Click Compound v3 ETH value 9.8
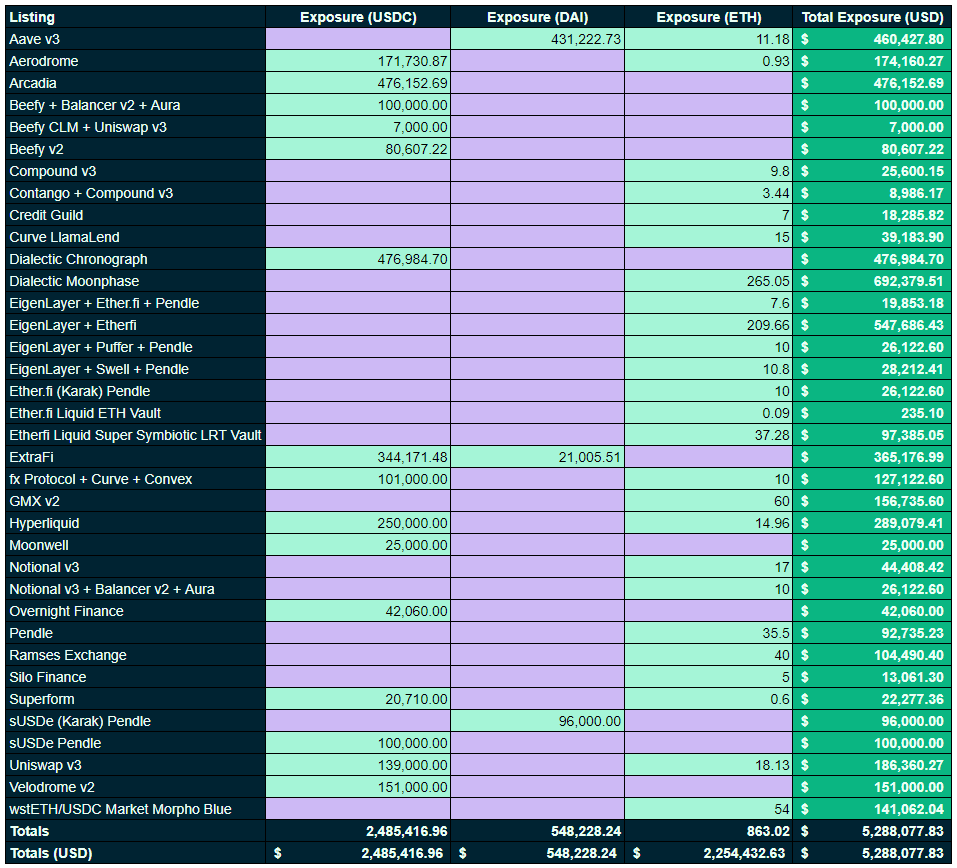 (709, 171)
